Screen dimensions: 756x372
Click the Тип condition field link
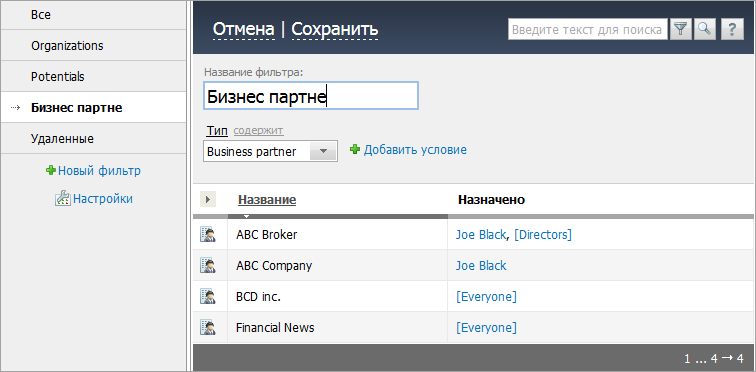click(217, 131)
